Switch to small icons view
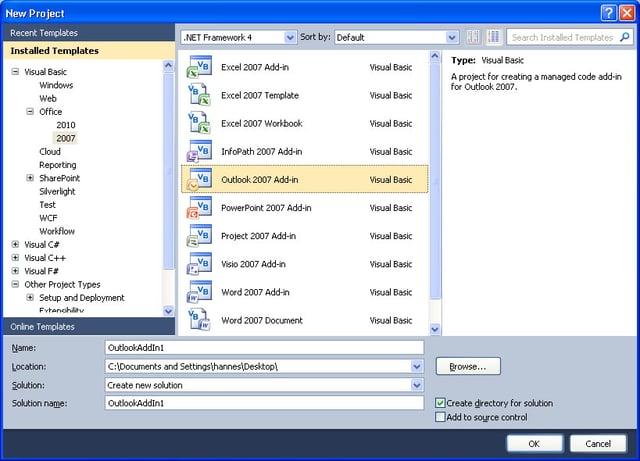 tap(473, 37)
